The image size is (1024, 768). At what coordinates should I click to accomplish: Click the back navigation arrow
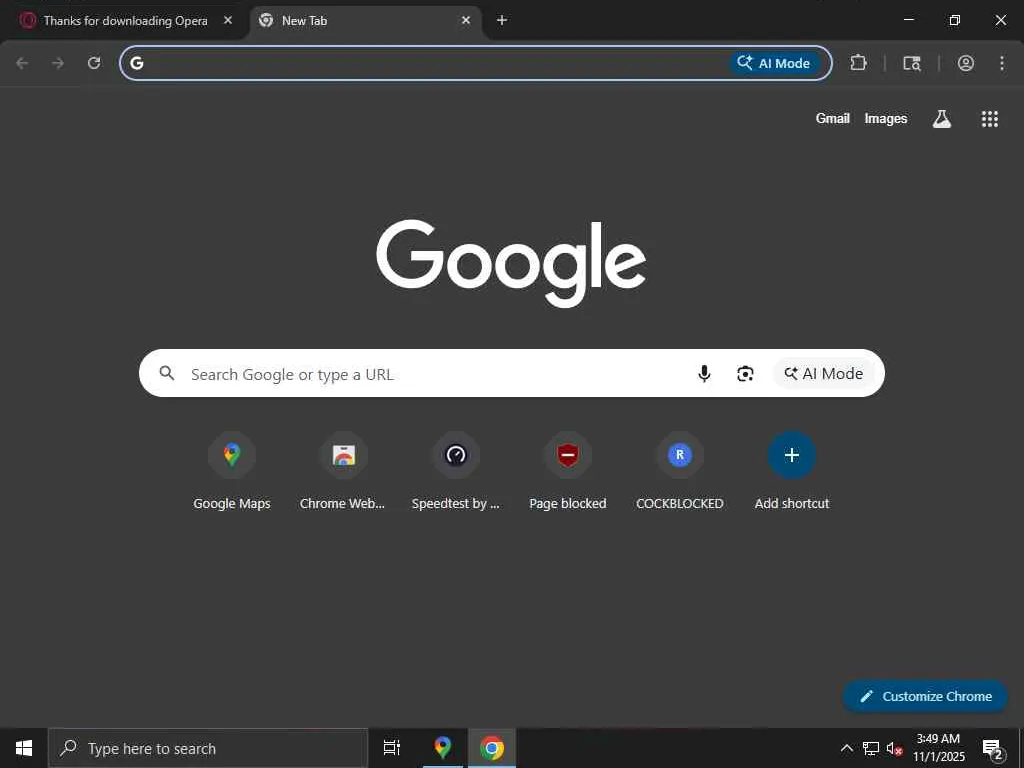[22, 63]
